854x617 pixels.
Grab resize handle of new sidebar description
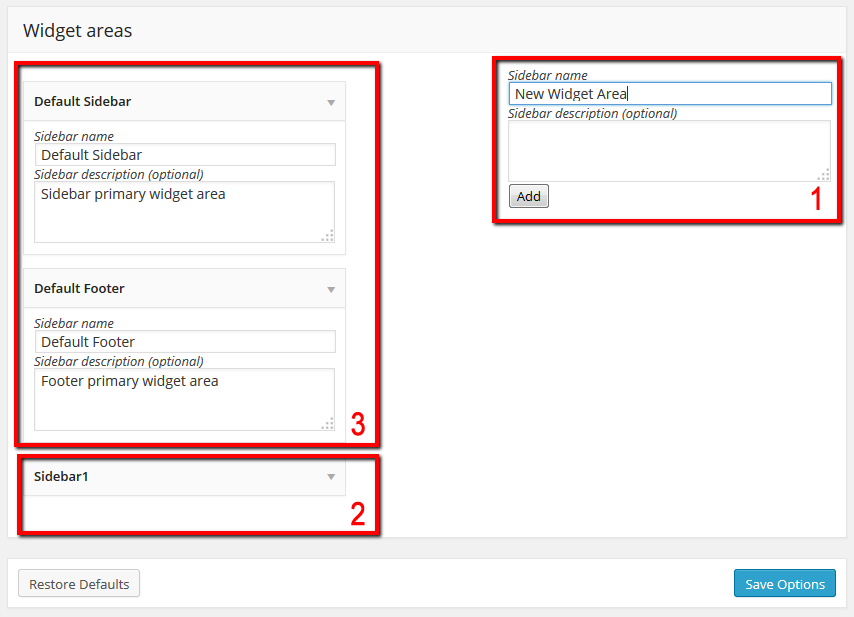(x=824, y=175)
